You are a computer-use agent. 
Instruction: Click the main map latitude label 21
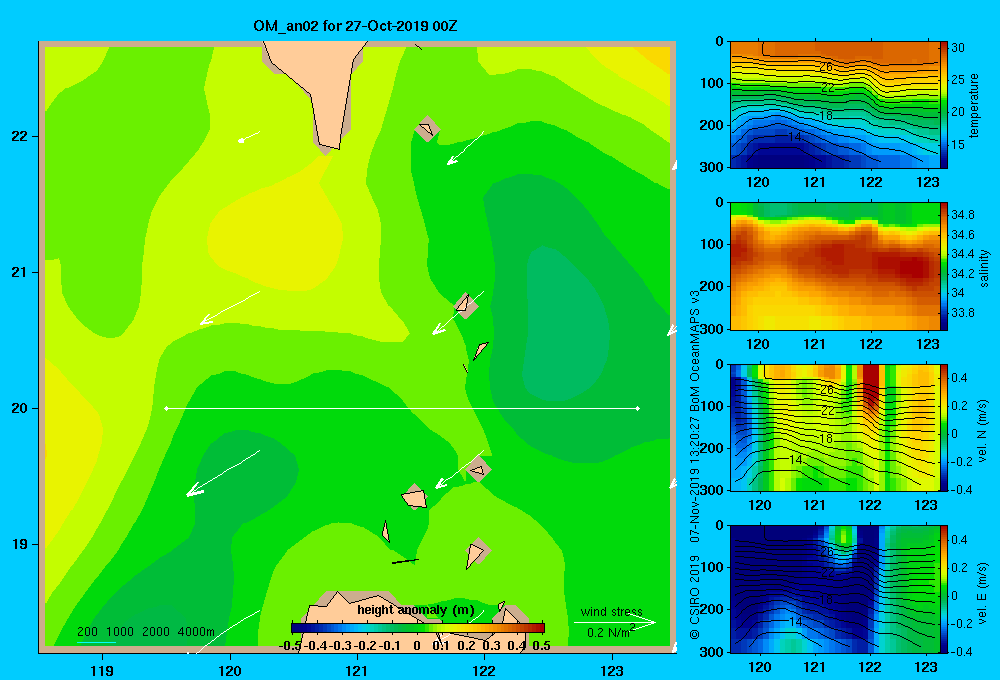pos(20,272)
